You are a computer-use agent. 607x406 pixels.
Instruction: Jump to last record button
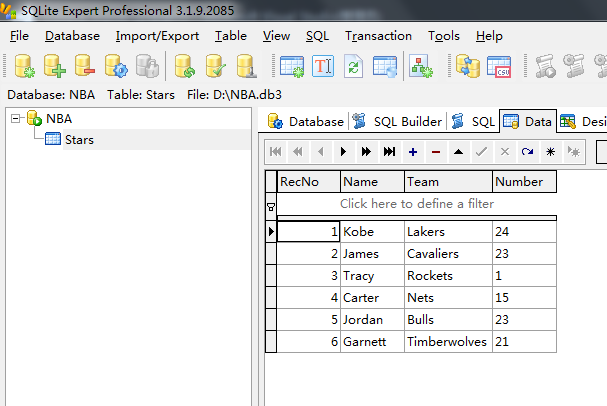pos(389,152)
